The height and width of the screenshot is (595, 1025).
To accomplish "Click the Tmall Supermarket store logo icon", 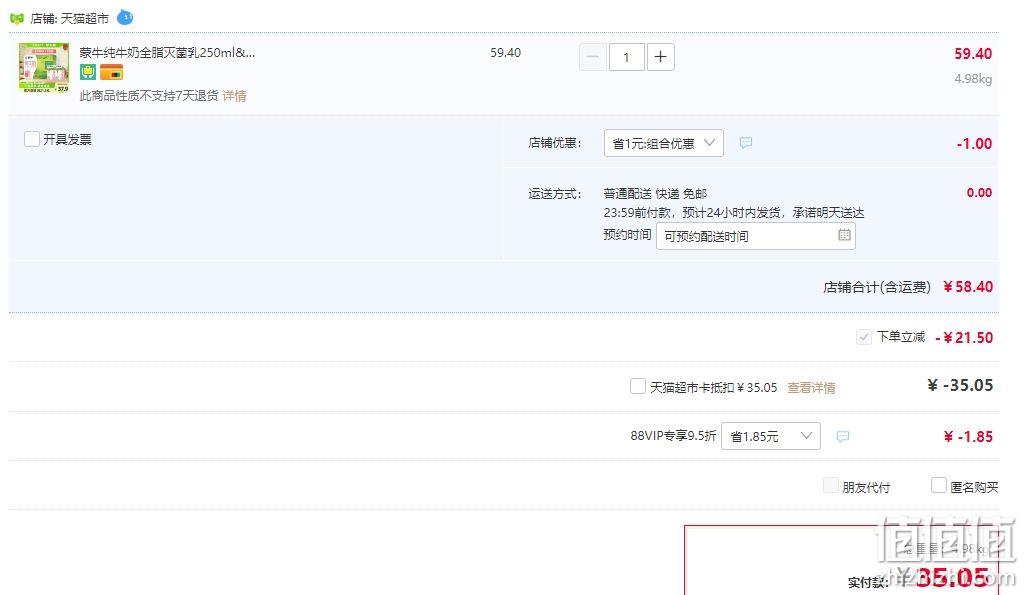I will point(17,18).
